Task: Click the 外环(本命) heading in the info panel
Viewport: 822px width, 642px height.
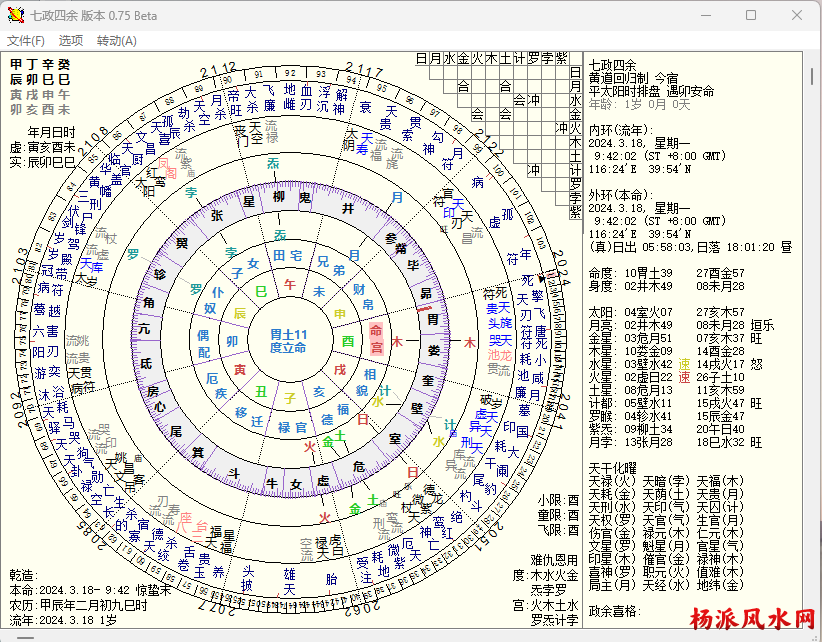Action: (x=618, y=194)
